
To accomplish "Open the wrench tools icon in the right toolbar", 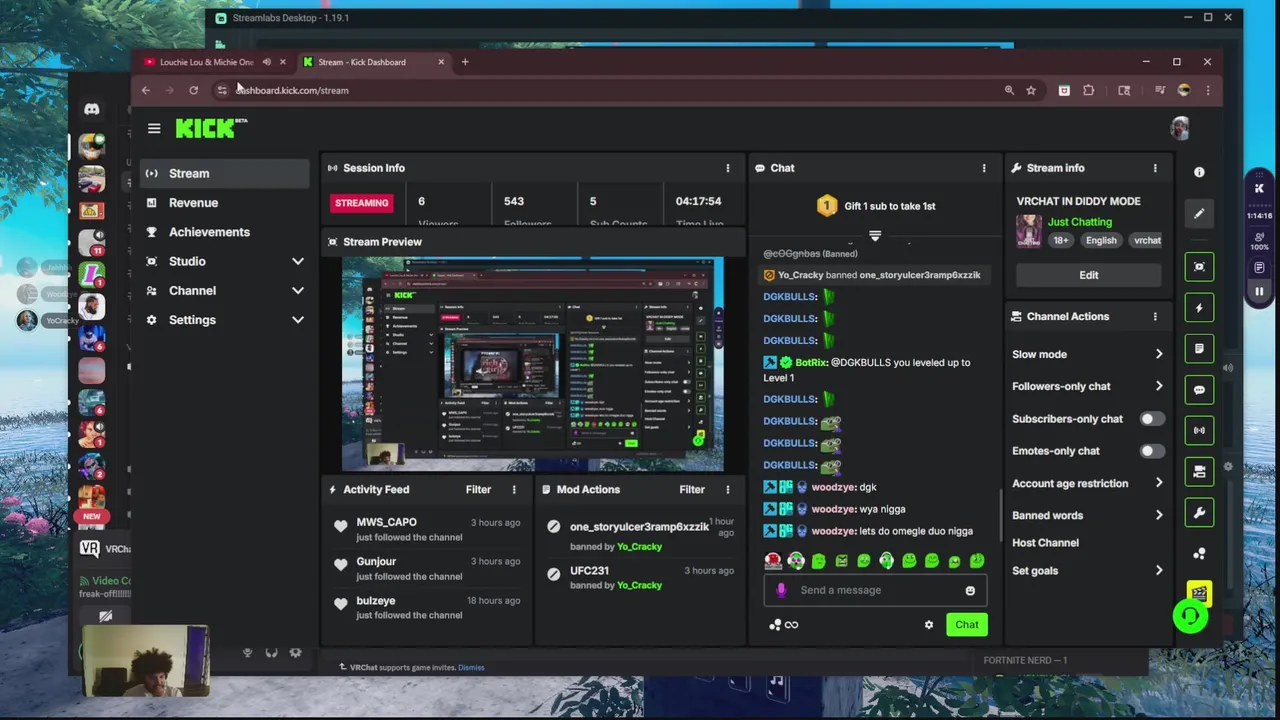I will click(1199, 513).
